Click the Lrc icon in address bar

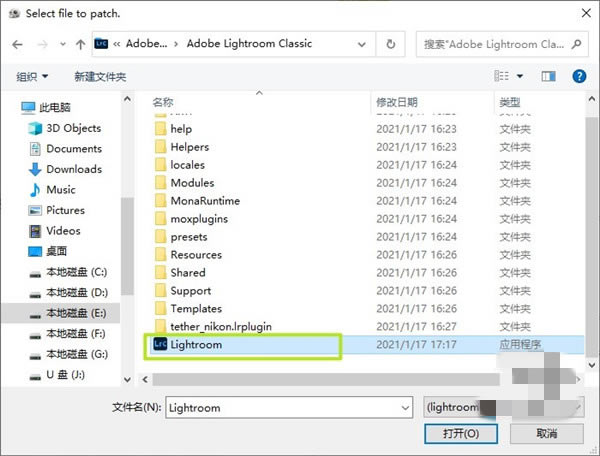pos(101,44)
